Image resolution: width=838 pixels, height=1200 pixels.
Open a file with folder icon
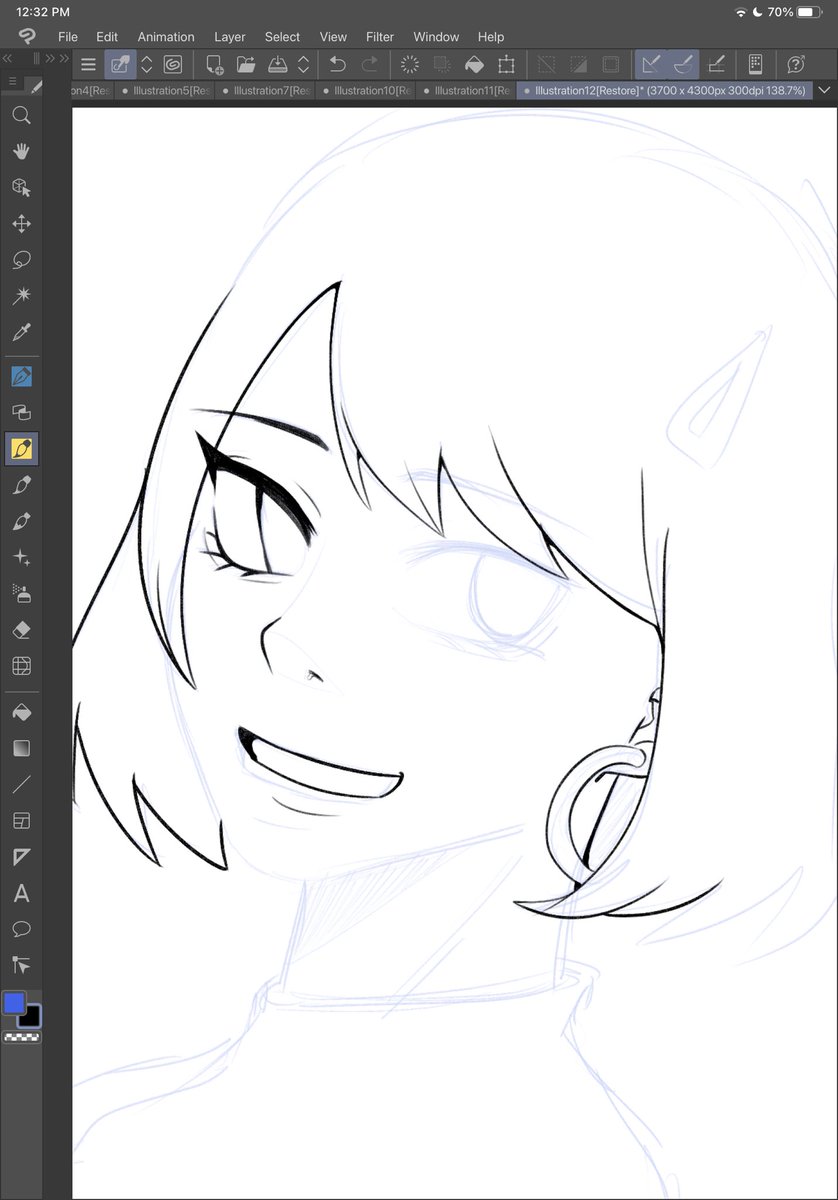(246, 65)
